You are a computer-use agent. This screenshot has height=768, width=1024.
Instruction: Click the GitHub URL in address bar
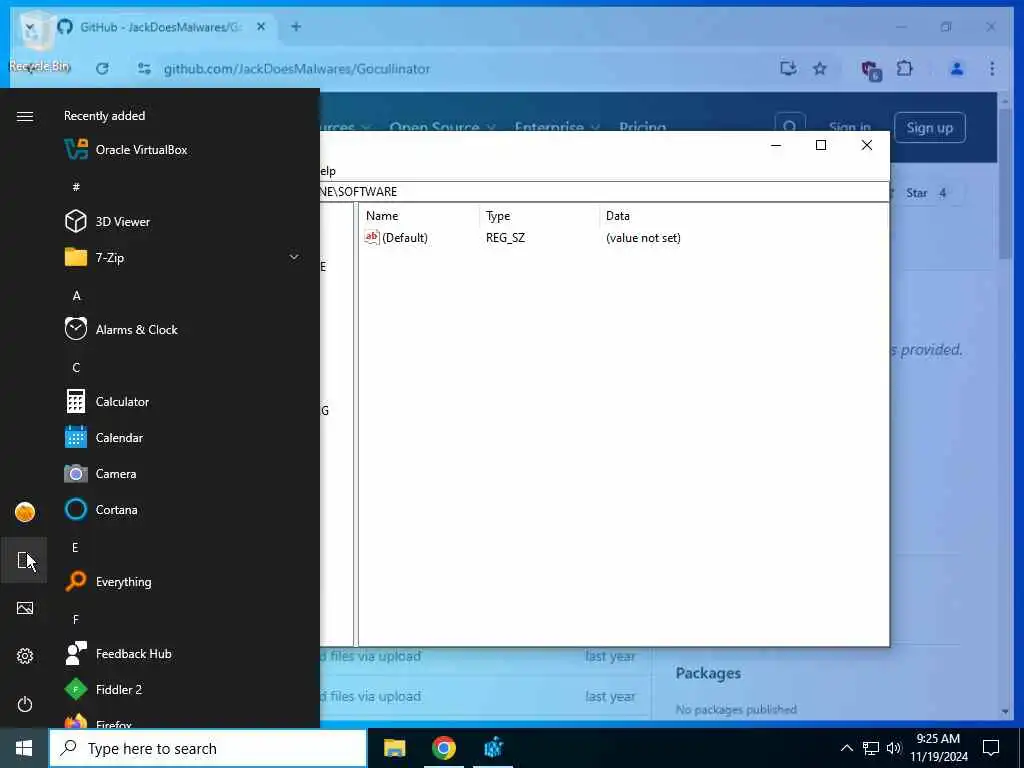coord(296,69)
